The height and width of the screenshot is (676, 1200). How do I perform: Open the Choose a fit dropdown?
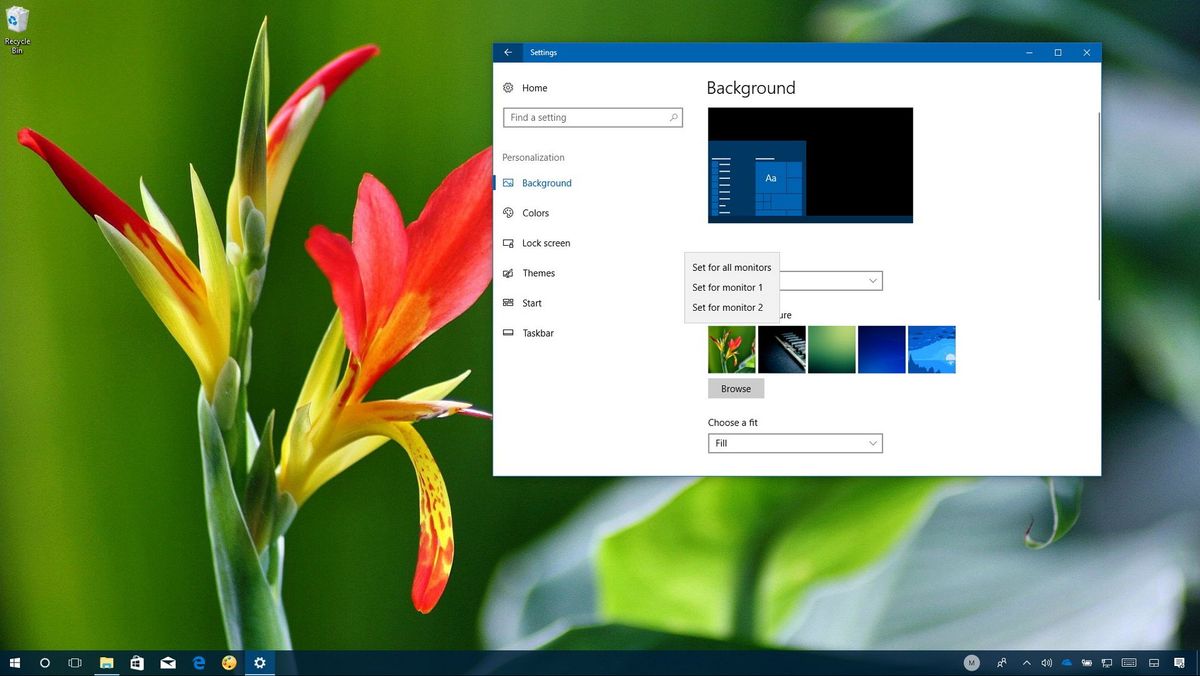795,443
